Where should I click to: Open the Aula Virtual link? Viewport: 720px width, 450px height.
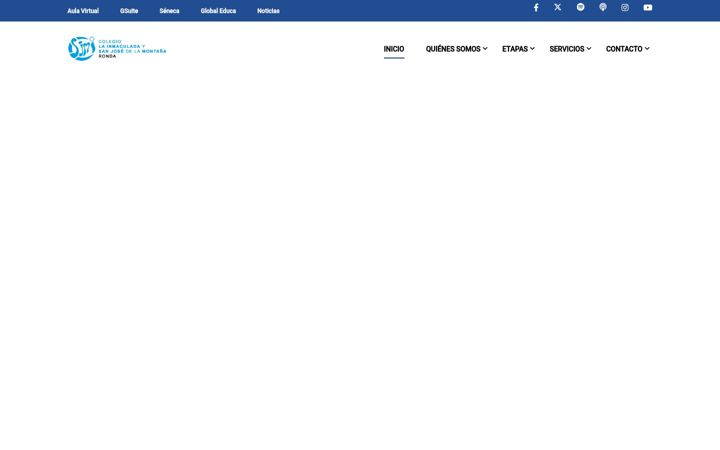point(83,11)
